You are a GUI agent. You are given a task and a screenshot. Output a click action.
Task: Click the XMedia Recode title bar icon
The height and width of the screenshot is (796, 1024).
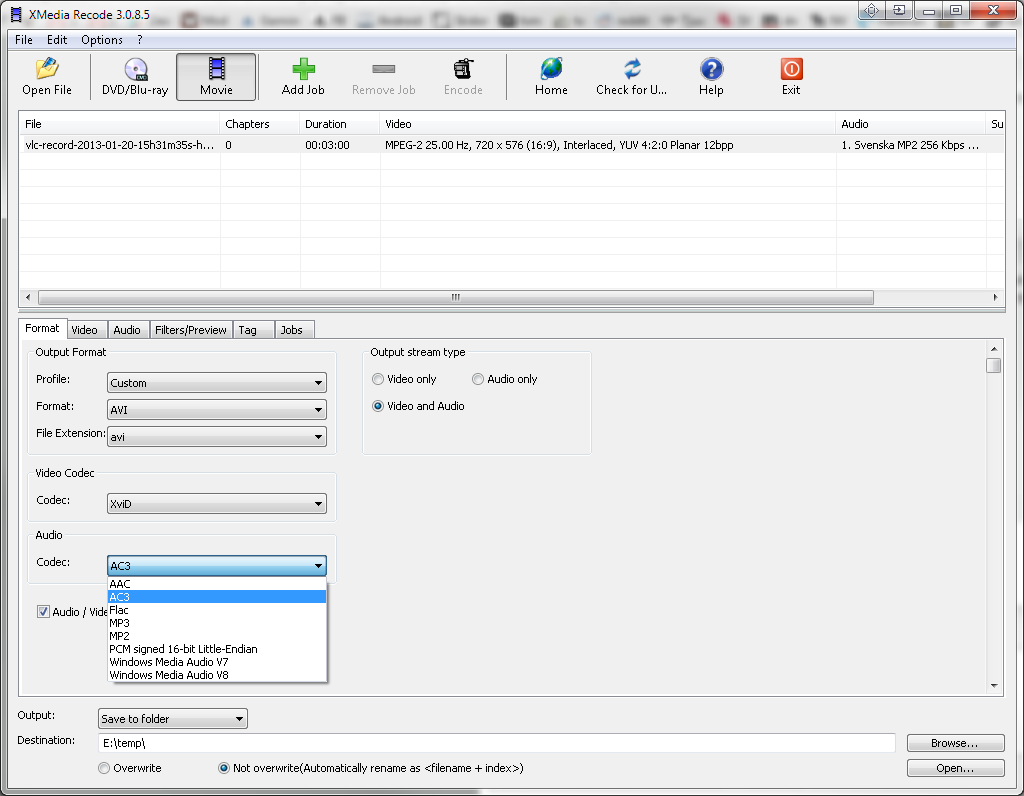pos(16,14)
